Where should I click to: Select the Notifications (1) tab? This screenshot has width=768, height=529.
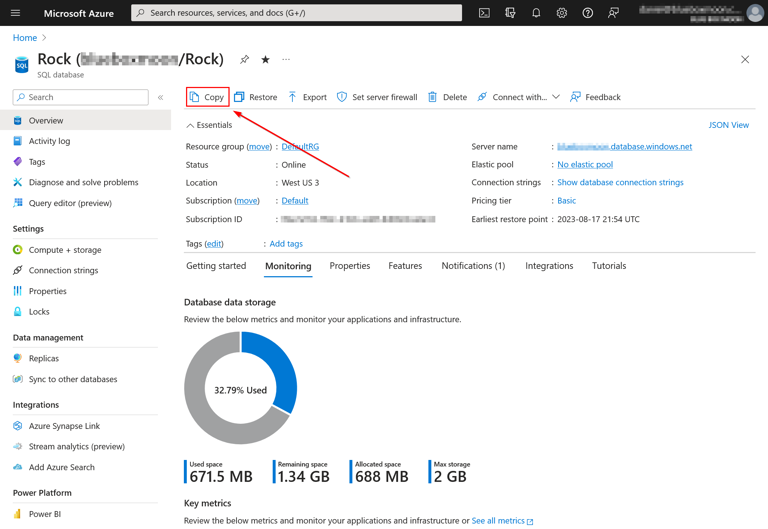click(473, 266)
